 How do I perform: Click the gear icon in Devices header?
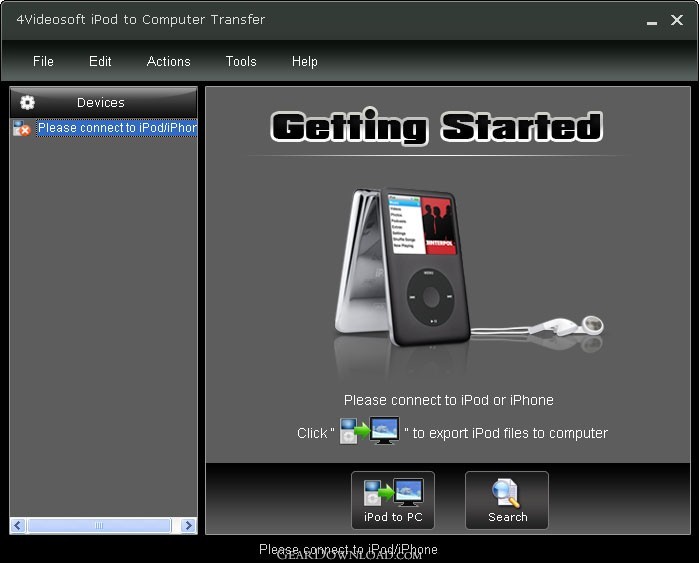[27, 103]
